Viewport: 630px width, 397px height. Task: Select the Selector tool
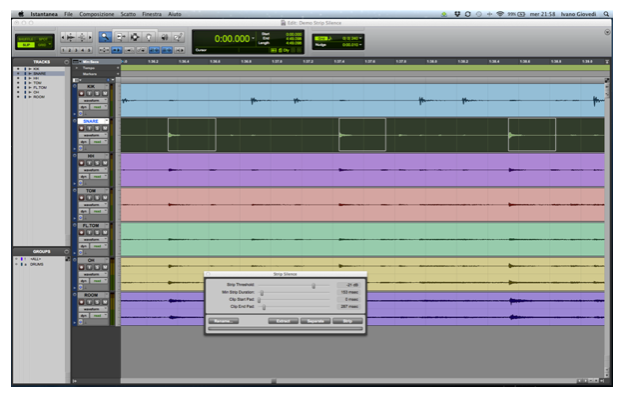[x=135, y=37]
